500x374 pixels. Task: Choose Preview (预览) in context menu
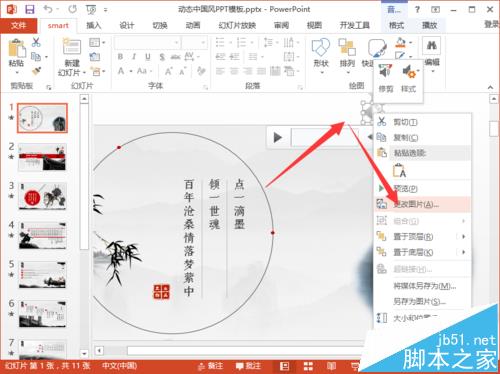tap(422, 188)
